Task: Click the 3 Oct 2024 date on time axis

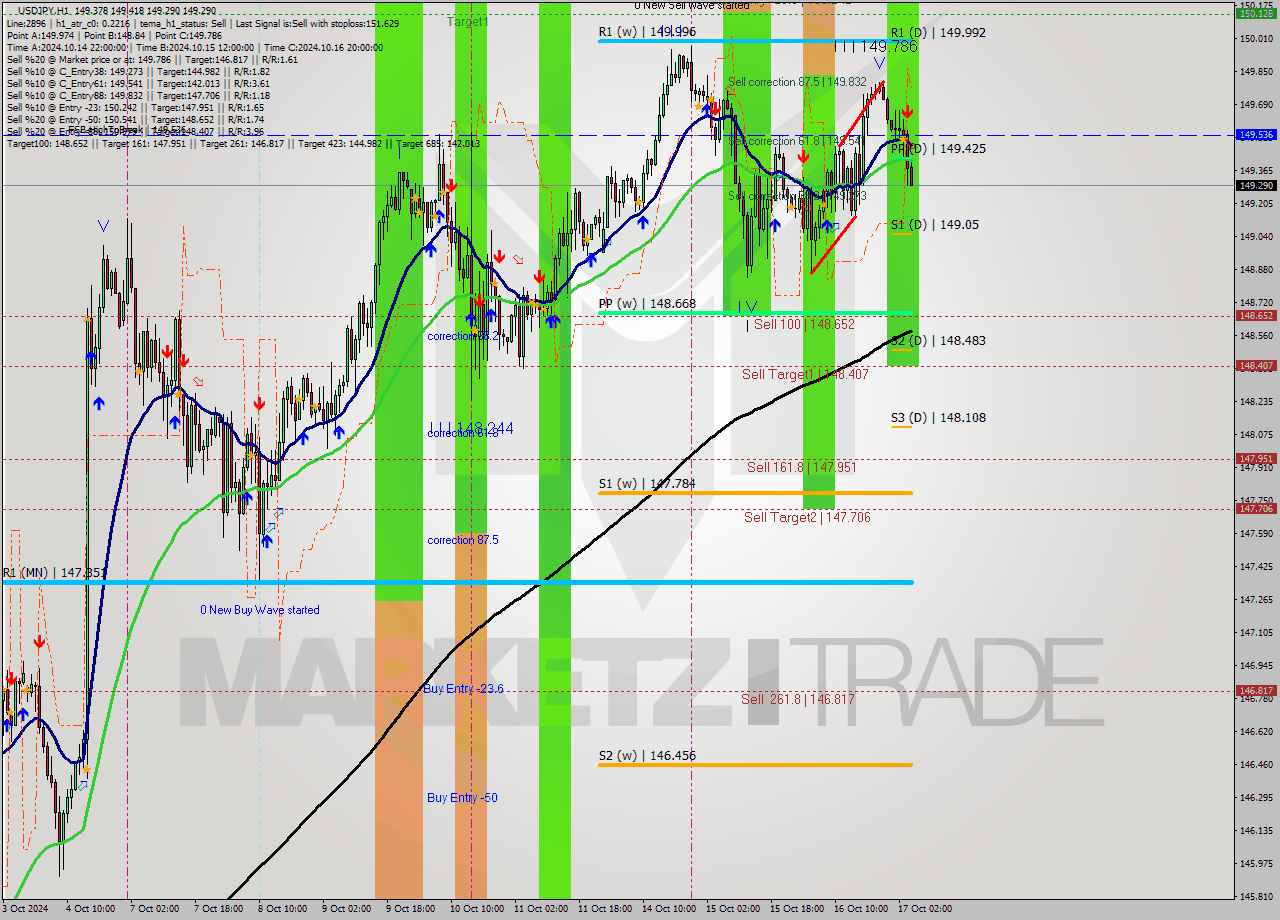Action: click(x=24, y=909)
